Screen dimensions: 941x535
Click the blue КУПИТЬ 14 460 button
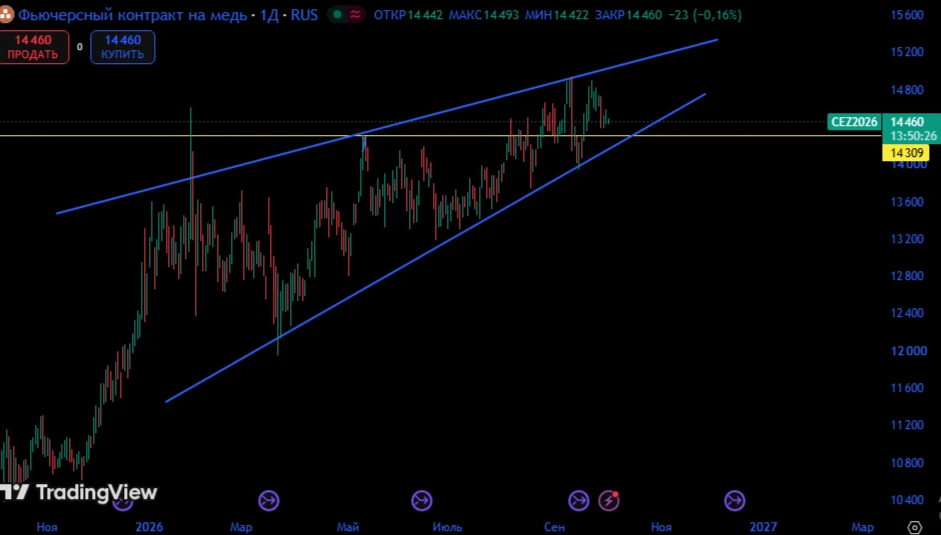(x=122, y=47)
